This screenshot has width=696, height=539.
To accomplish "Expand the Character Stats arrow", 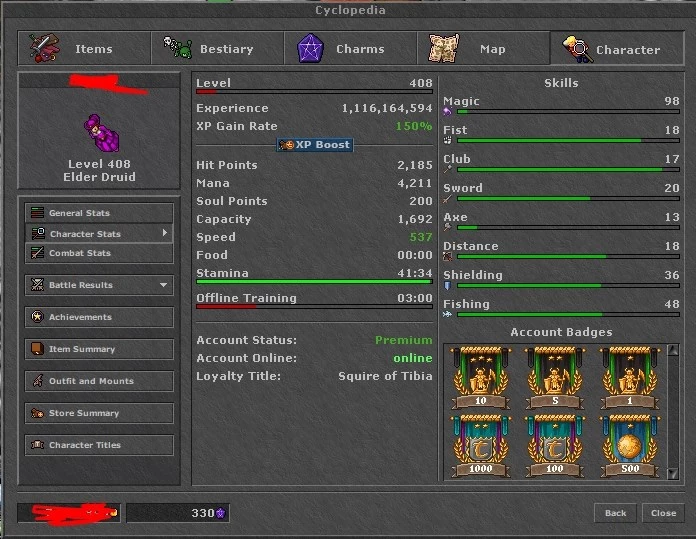I will 164,233.
